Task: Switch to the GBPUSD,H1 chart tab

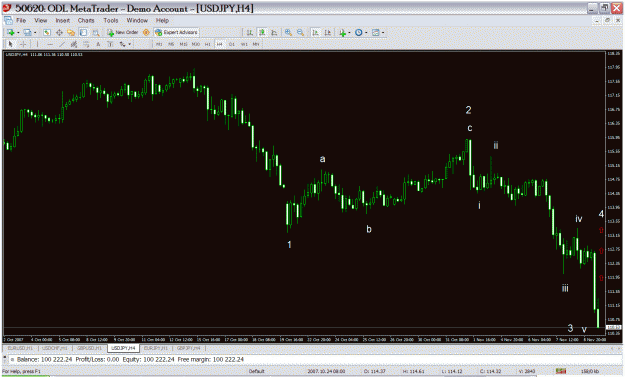Action: [89, 348]
